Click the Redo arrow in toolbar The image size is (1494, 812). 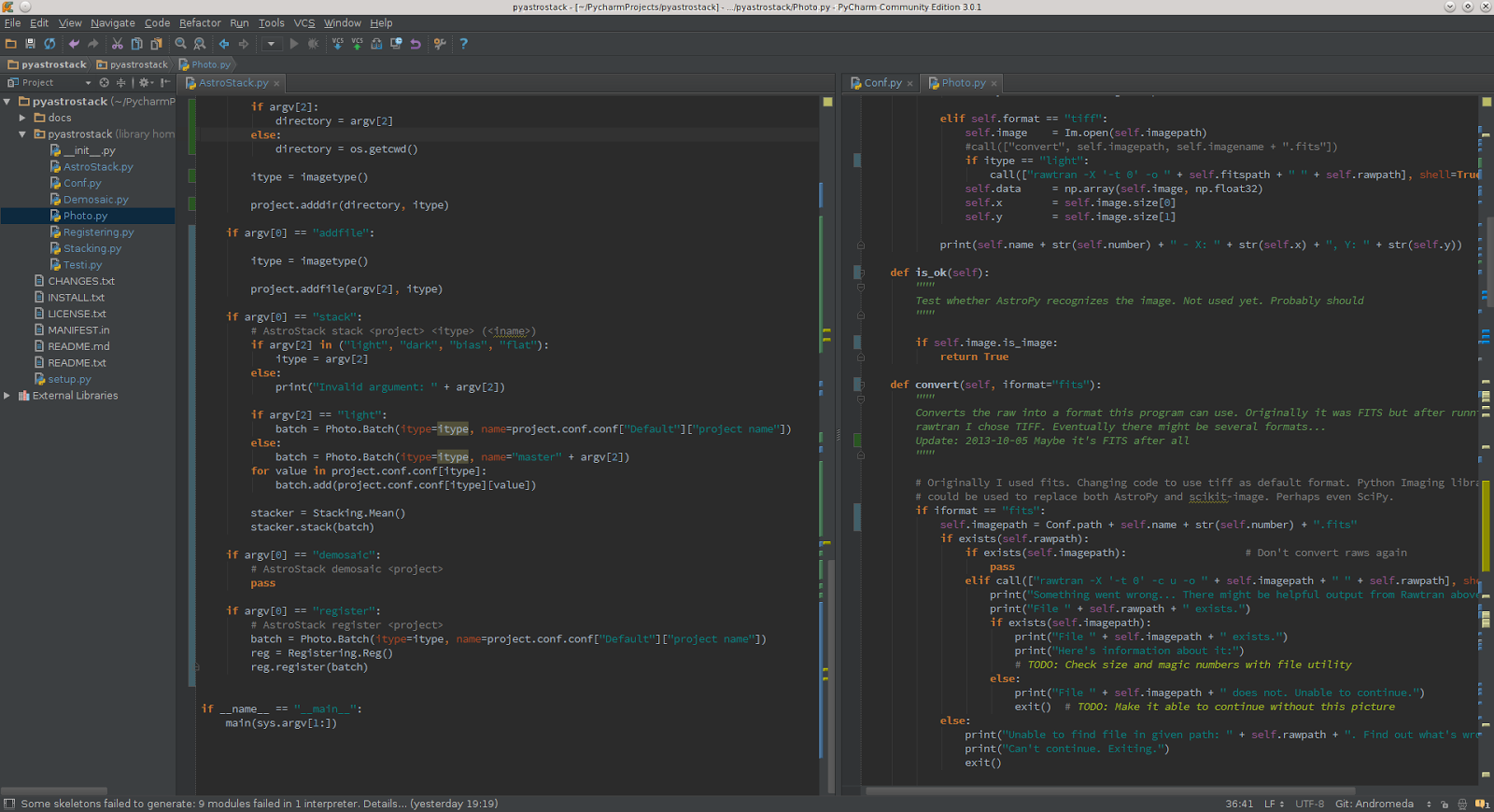(x=93, y=44)
